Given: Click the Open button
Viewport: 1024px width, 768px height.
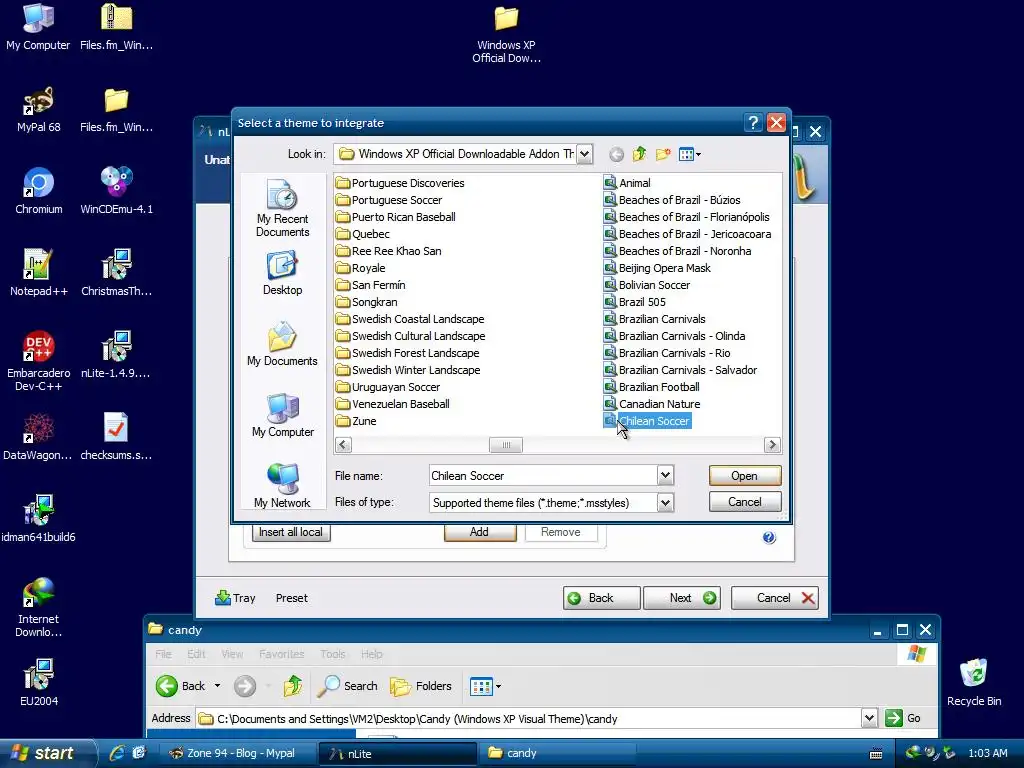Looking at the screenshot, I should (x=744, y=475).
